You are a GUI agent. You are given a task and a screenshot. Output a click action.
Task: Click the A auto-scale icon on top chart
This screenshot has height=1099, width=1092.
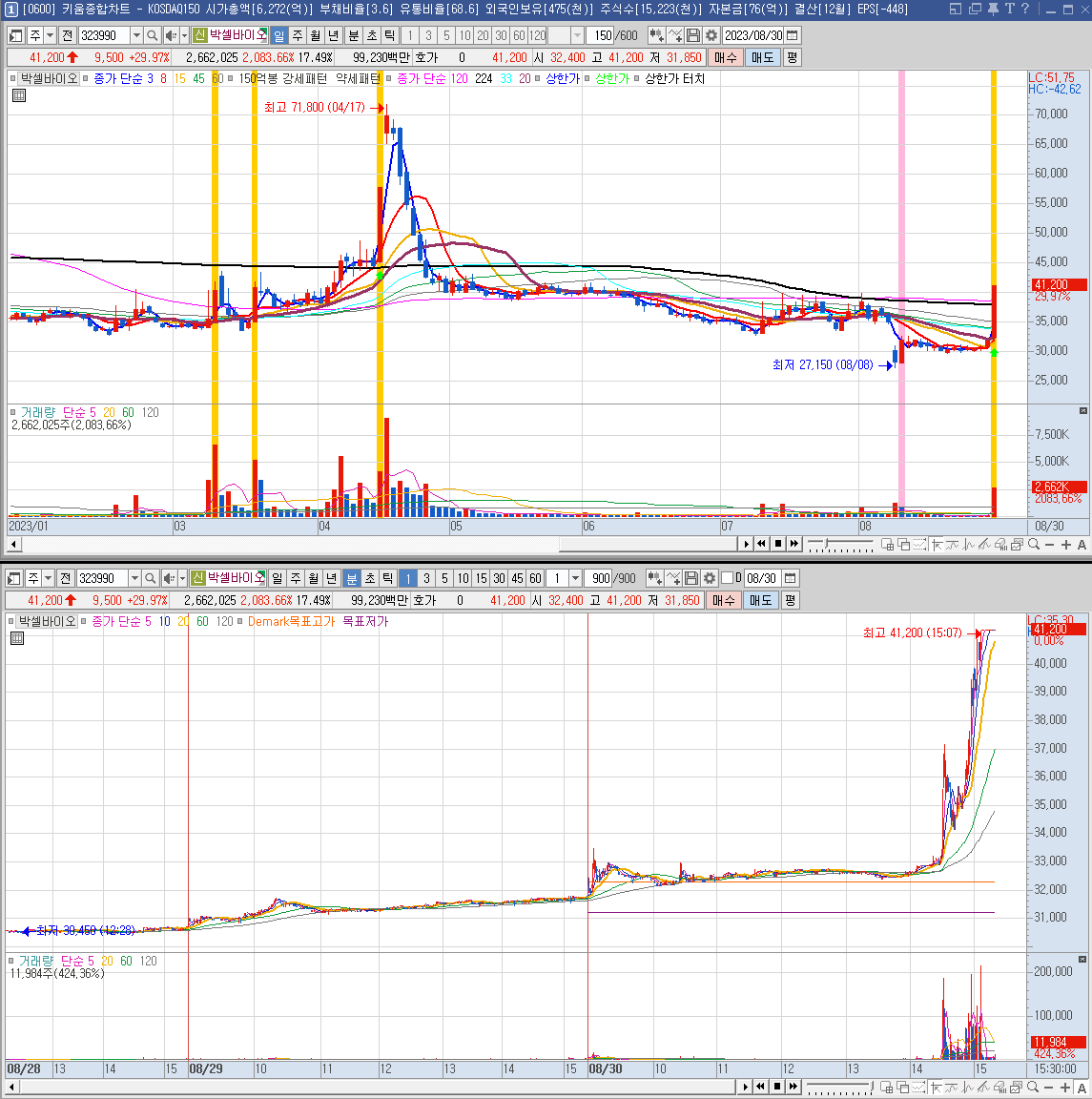coord(1082,545)
